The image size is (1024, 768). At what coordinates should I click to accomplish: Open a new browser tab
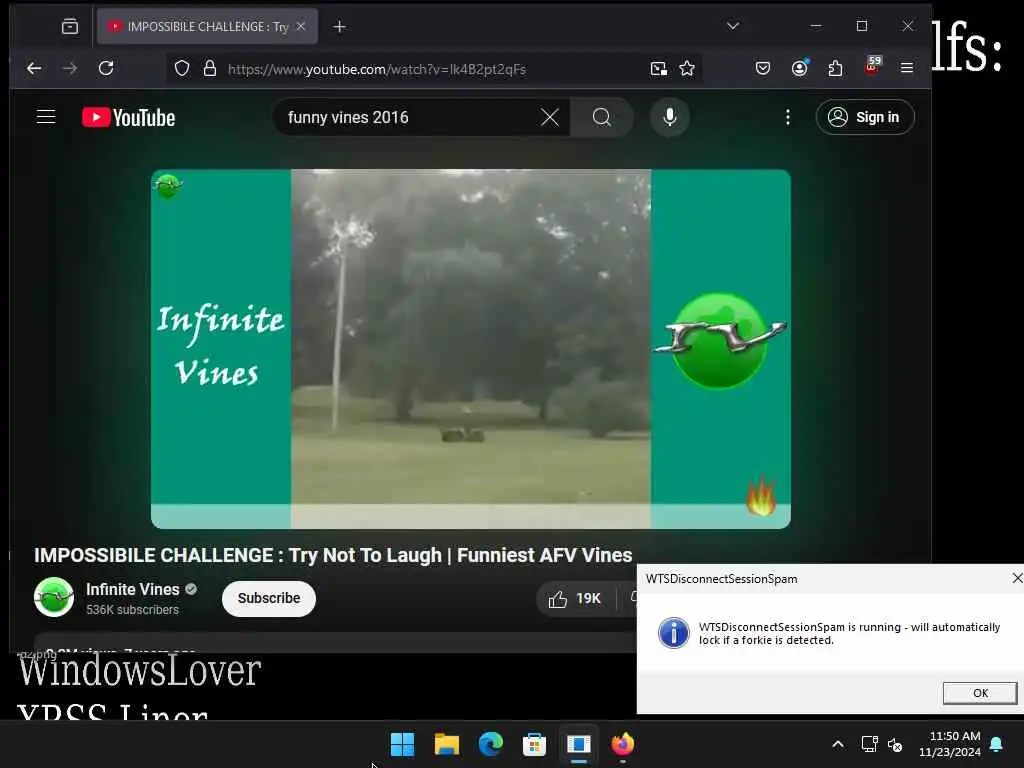tap(340, 27)
